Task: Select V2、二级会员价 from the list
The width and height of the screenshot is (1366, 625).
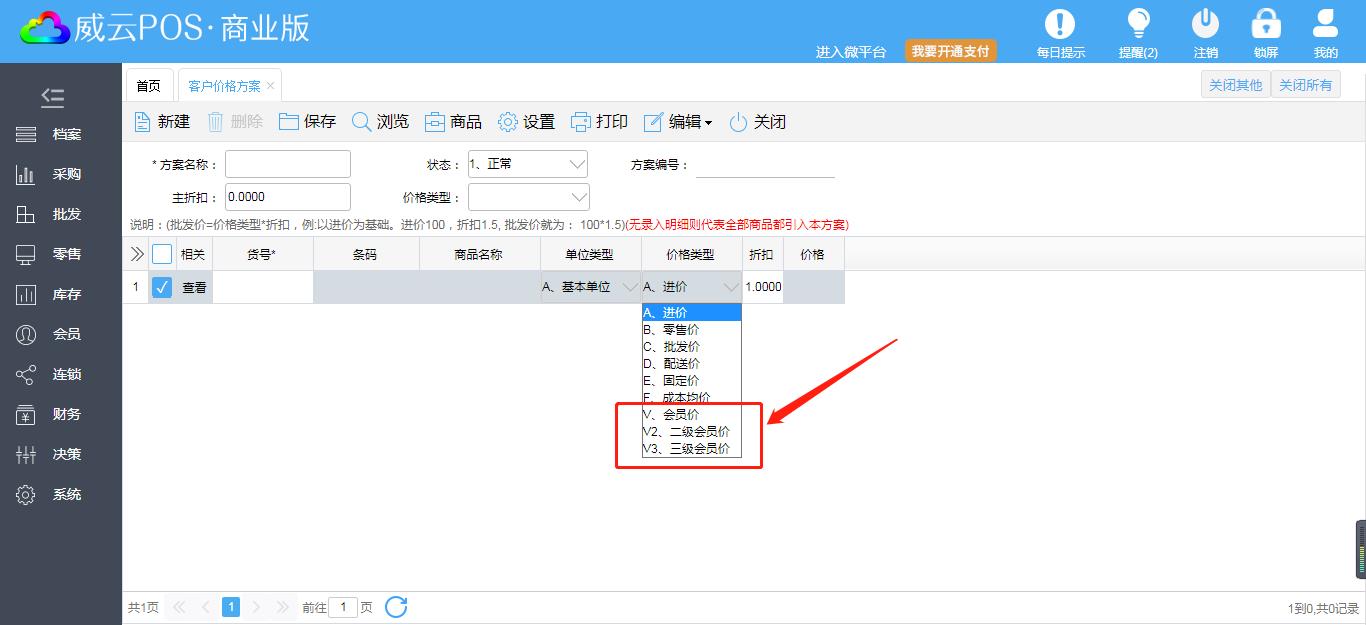Action: (690, 432)
